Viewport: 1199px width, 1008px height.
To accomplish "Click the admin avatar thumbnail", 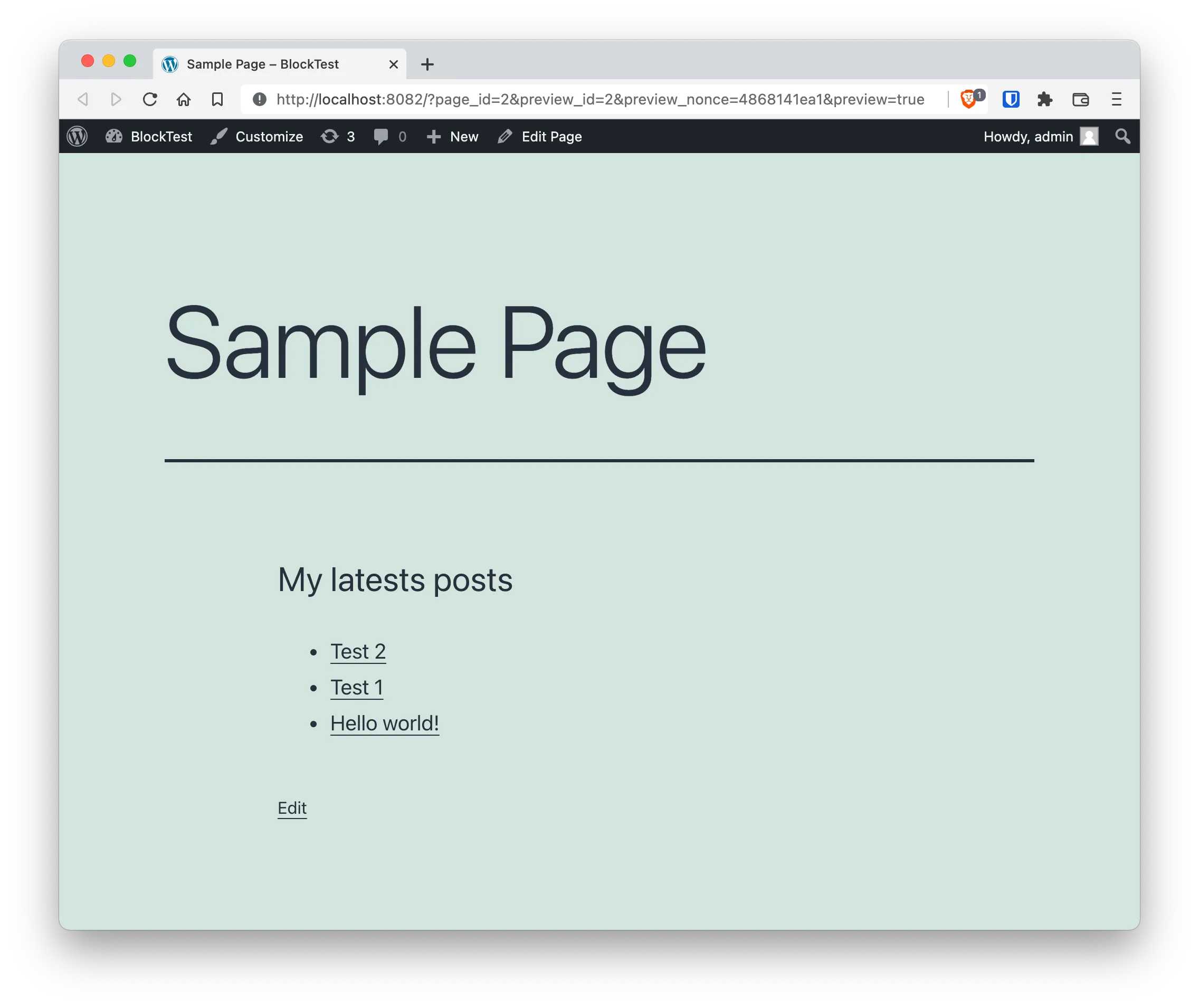I will [x=1089, y=137].
